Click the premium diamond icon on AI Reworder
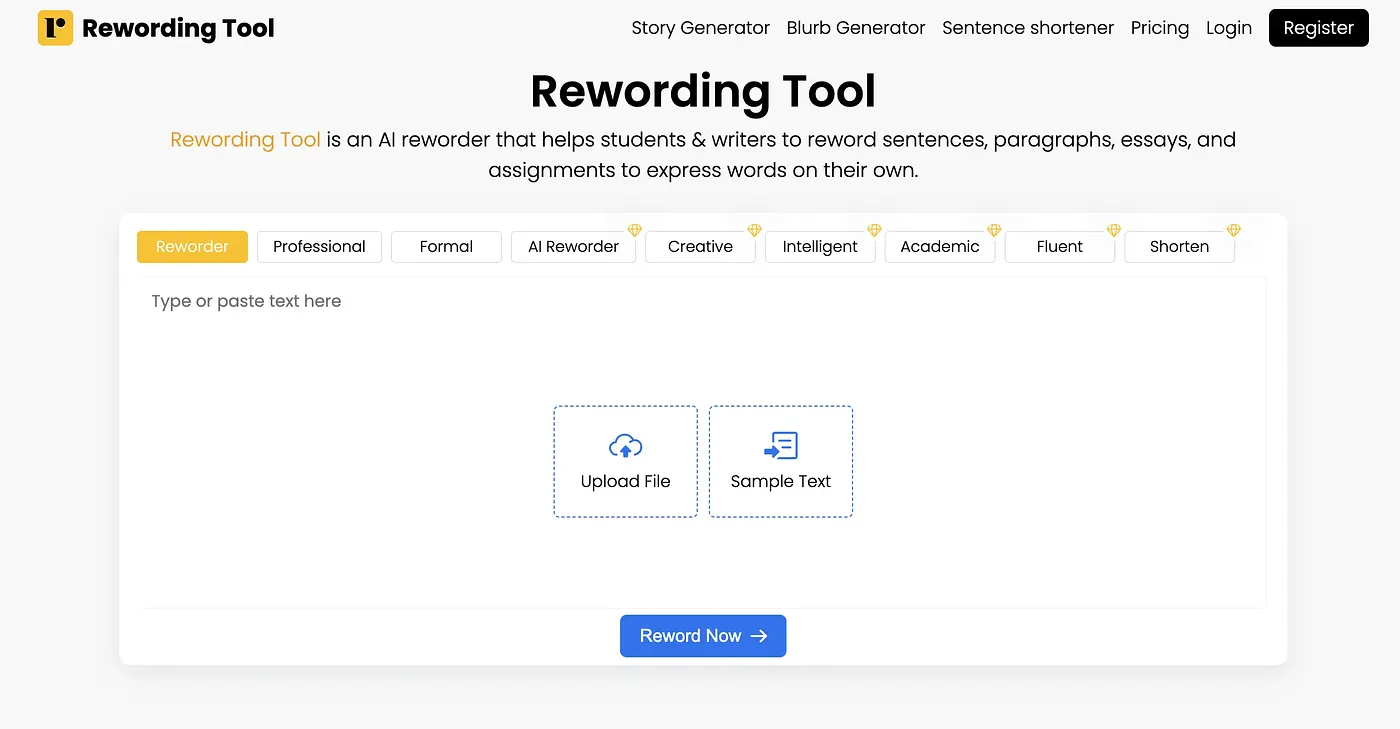 [634, 231]
